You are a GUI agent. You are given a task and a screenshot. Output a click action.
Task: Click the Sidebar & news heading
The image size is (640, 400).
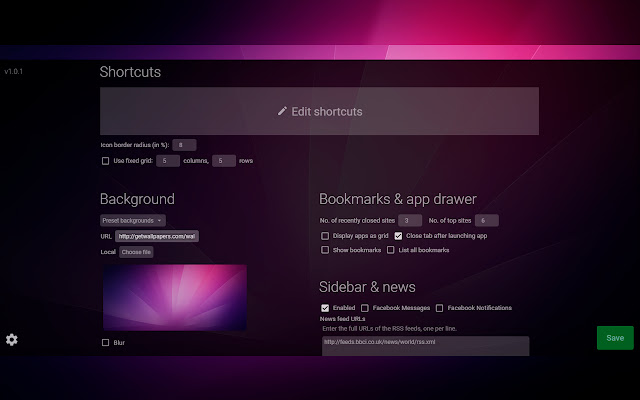(x=367, y=287)
